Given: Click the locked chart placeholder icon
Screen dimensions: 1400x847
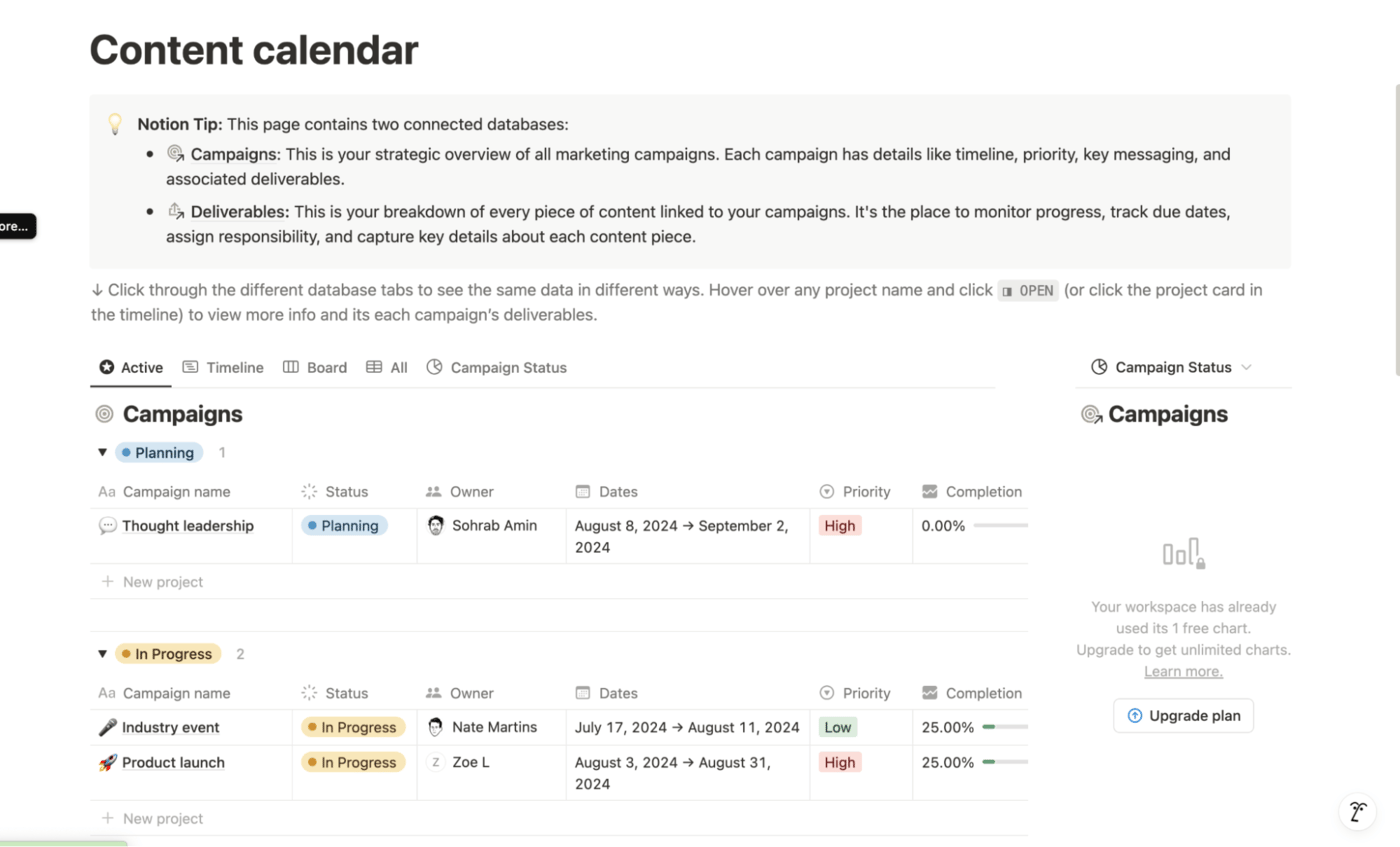Looking at the screenshot, I should [x=1183, y=553].
